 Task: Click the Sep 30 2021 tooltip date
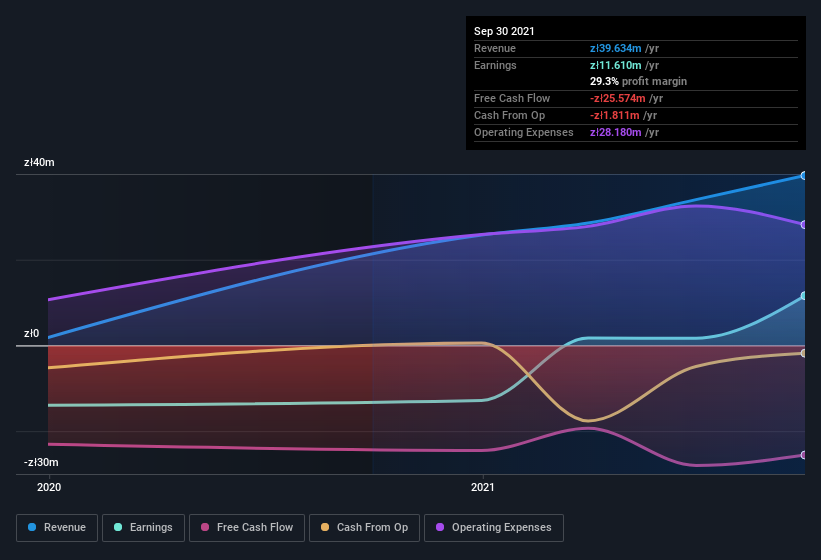504,31
